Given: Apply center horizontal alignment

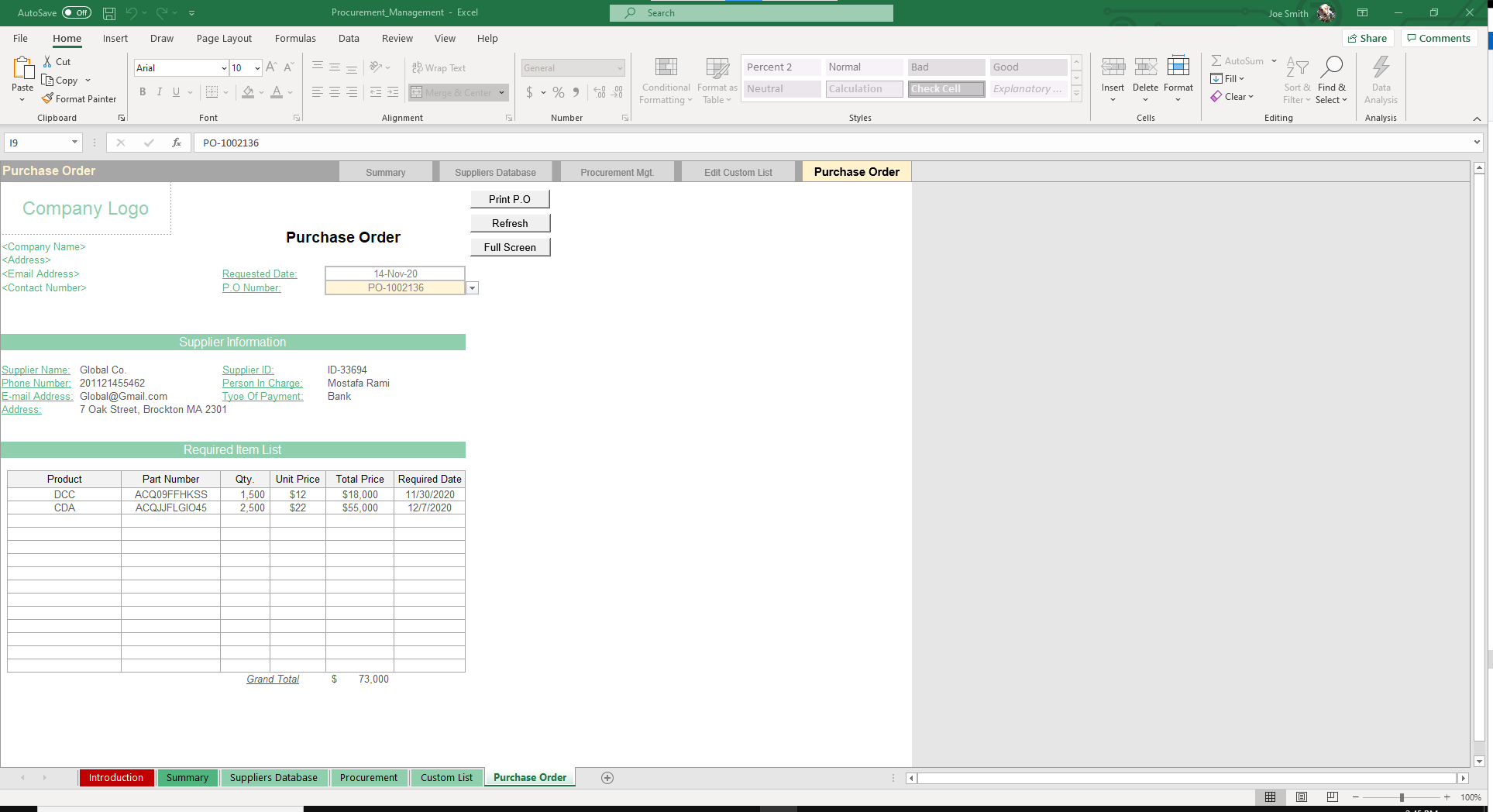Looking at the screenshot, I should pyautogui.click(x=335, y=92).
